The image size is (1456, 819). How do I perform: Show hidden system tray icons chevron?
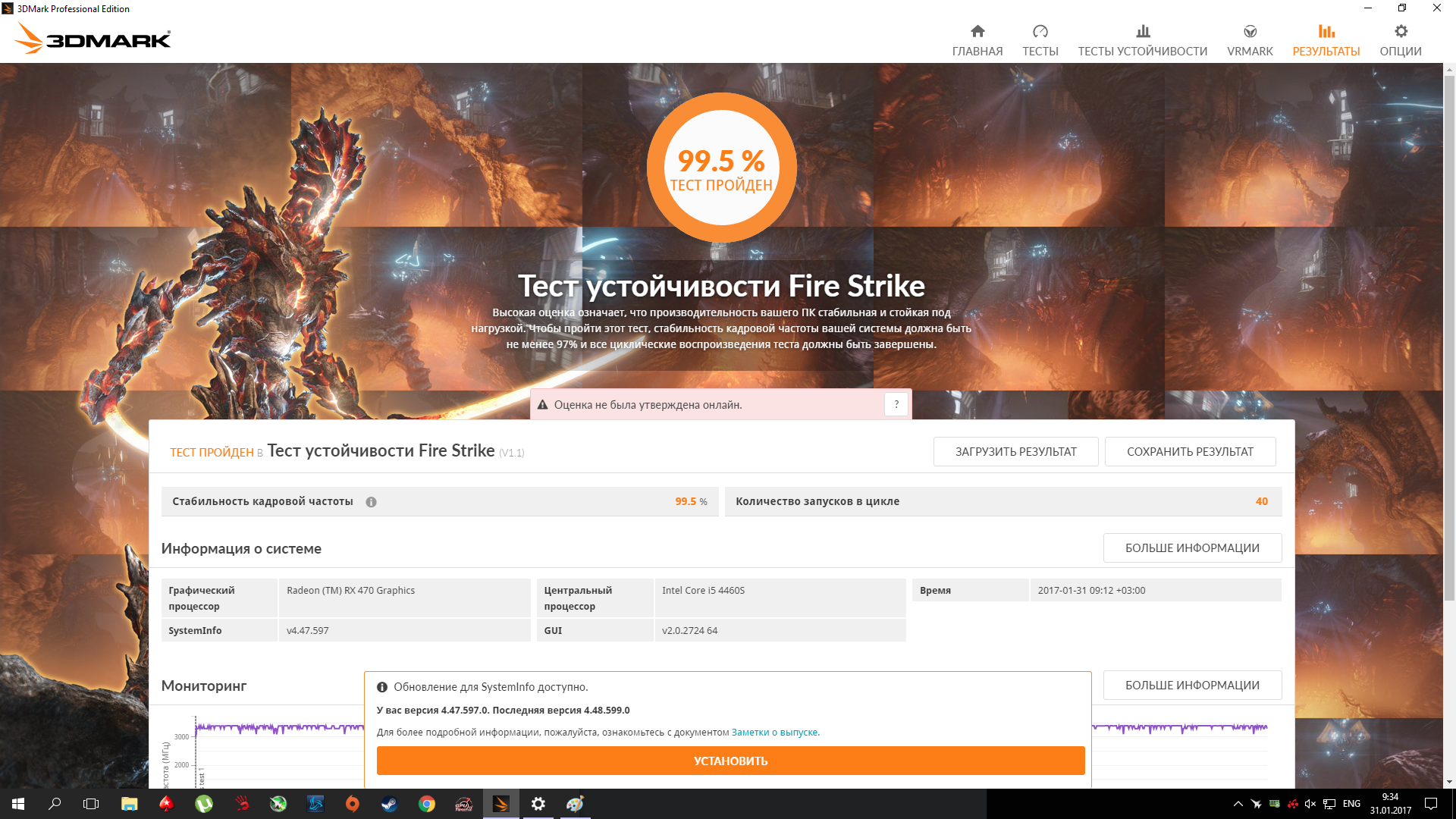[x=1238, y=804]
